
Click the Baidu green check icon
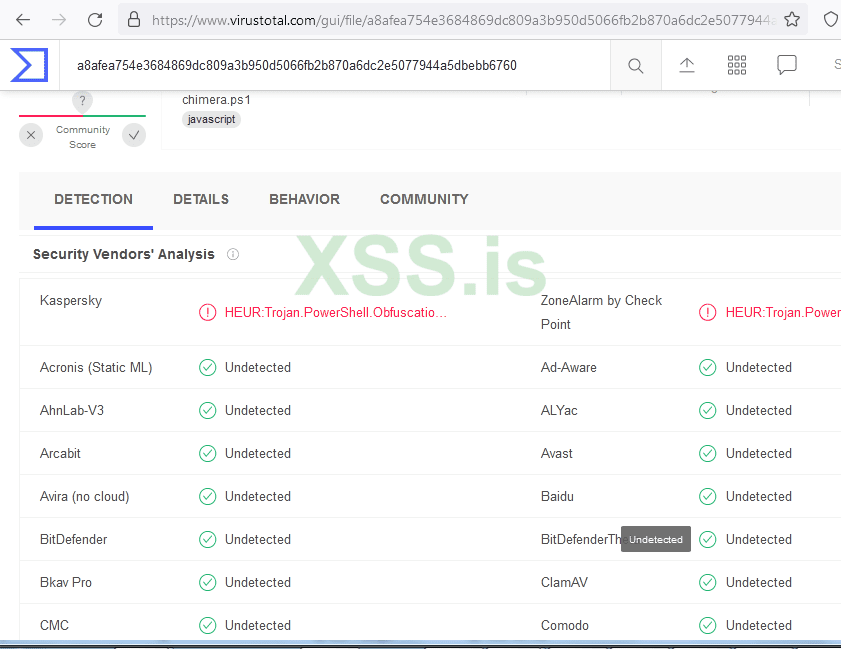(x=707, y=496)
